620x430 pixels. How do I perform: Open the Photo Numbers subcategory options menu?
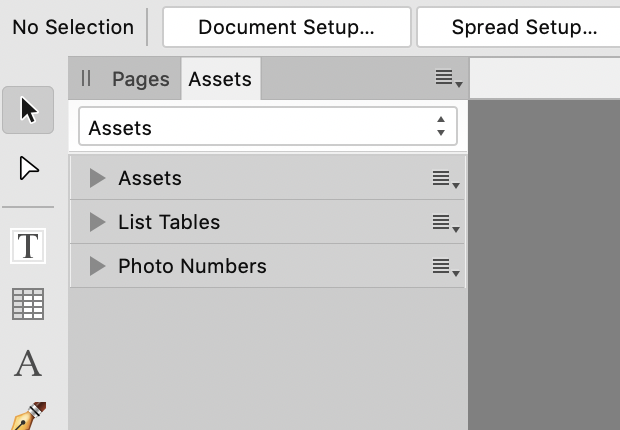pos(446,267)
